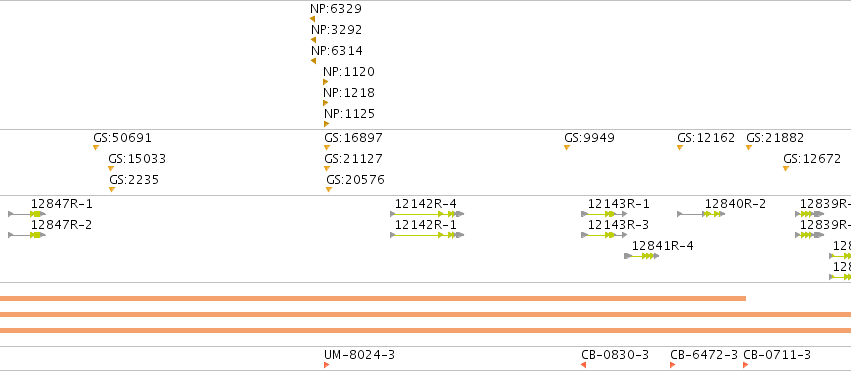This screenshot has height=371, width=851.
Task: Click the GS:20576 insertion marker
Action: [329, 189]
